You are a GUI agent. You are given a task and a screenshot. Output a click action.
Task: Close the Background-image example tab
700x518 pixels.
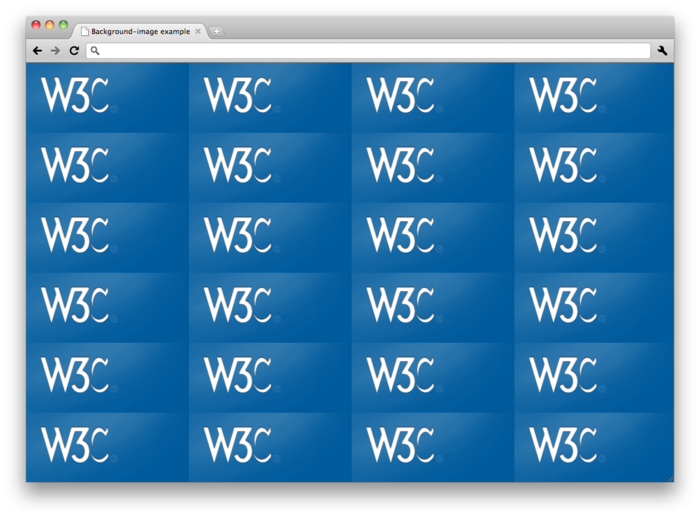pos(198,31)
